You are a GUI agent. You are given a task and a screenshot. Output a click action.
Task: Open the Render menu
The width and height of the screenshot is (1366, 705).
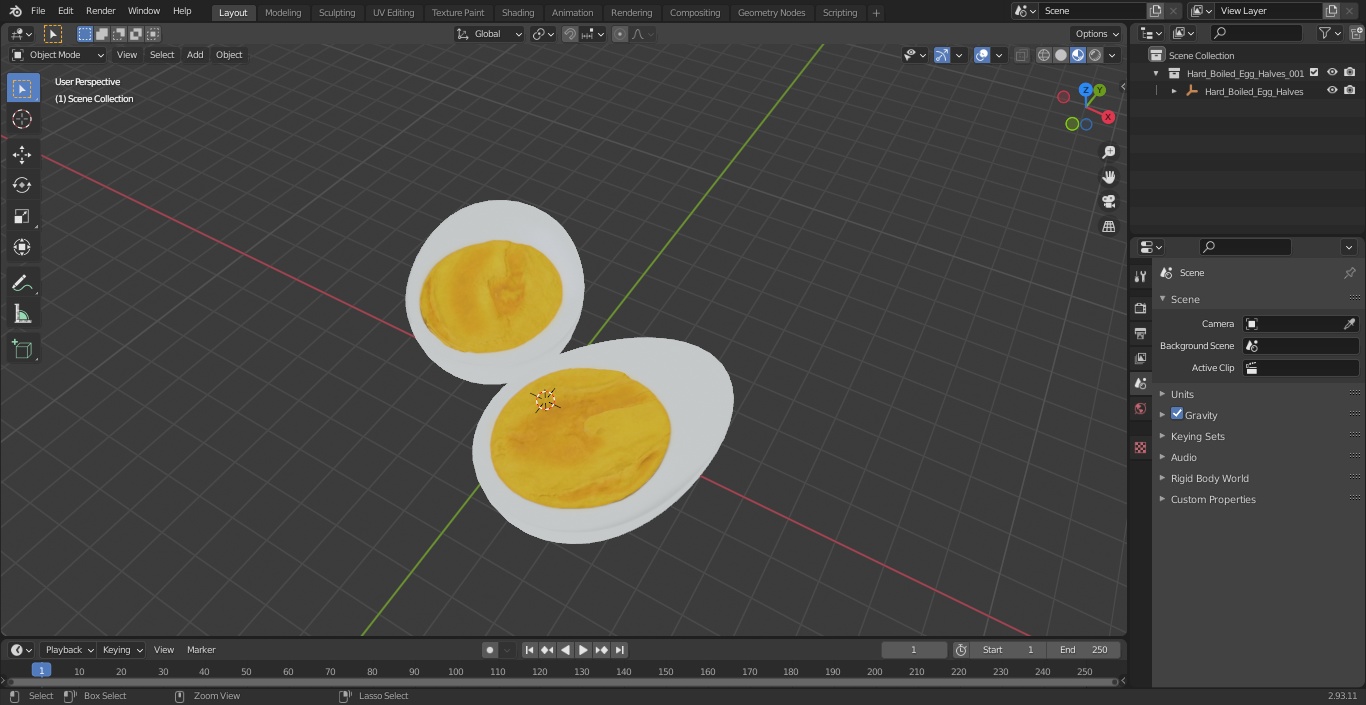(100, 11)
